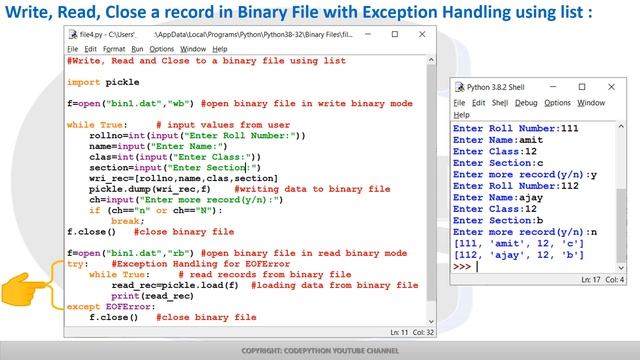Open Run menu in file4.py editor
The image size is (640, 360).
point(137,49)
